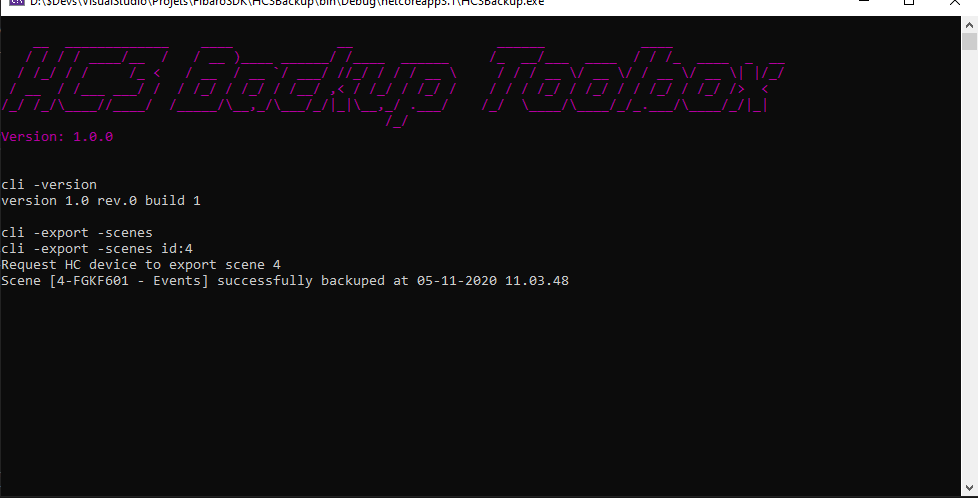This screenshot has width=978, height=498.
Task: Click the scrollbar up arrow
Action: [969, 25]
